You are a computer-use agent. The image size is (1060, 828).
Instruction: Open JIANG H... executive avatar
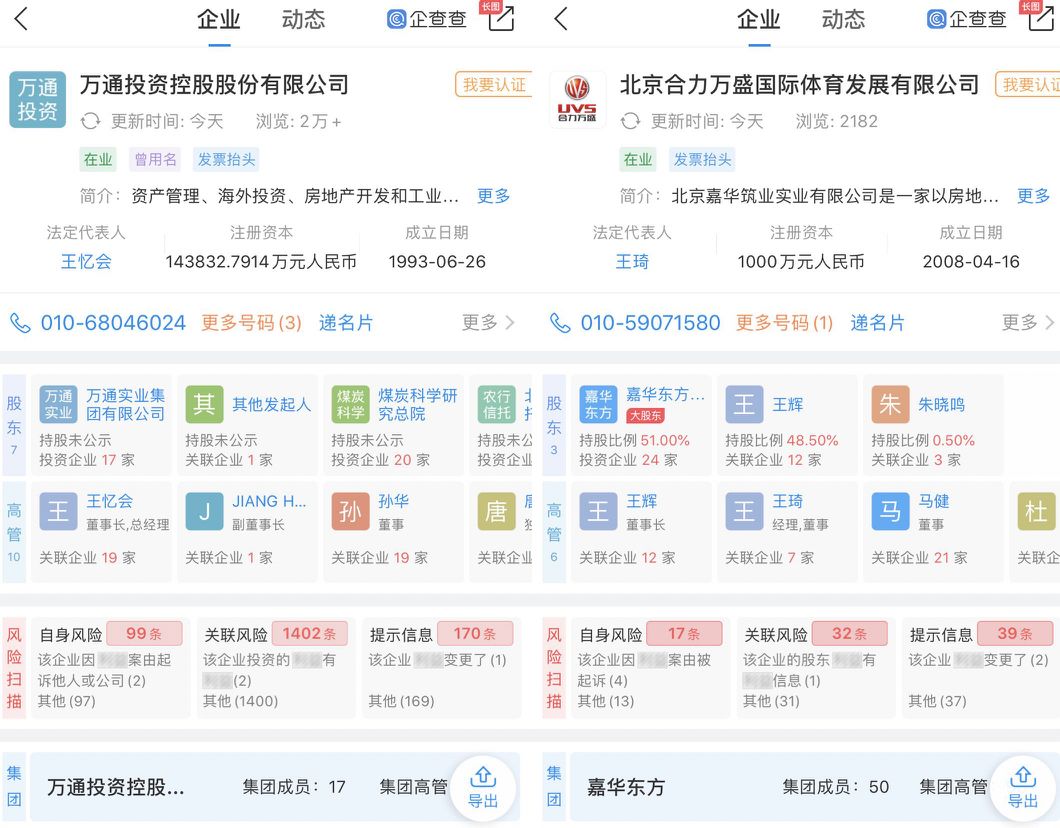click(x=204, y=511)
